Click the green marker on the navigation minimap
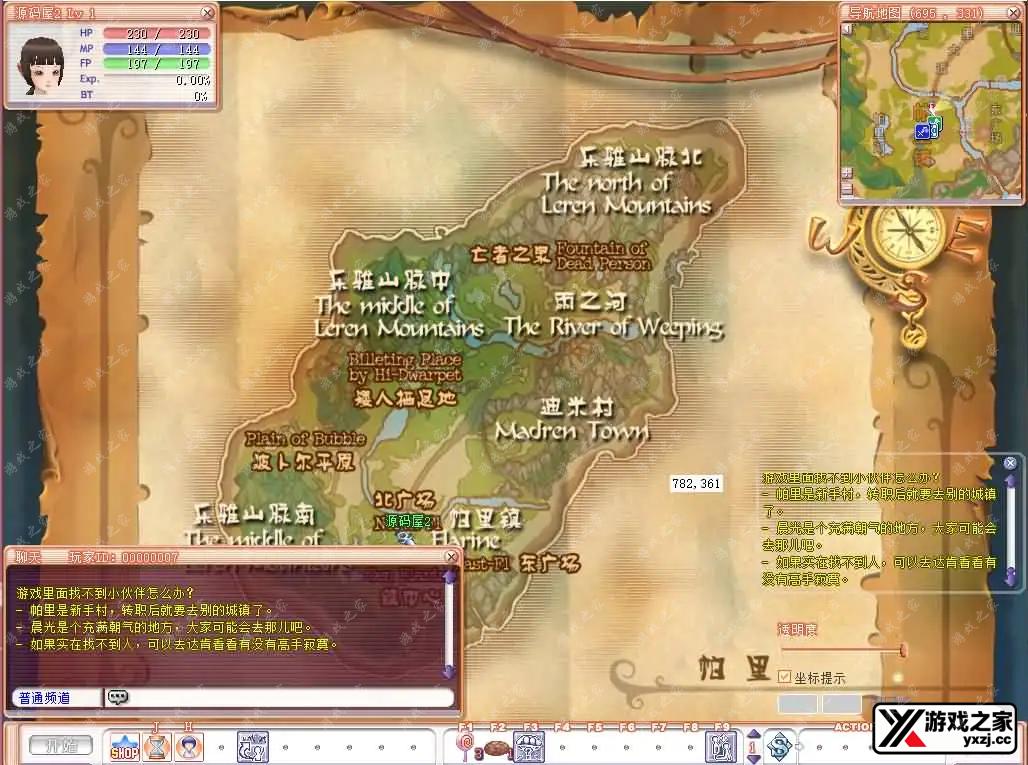The image size is (1028, 765). point(935,124)
